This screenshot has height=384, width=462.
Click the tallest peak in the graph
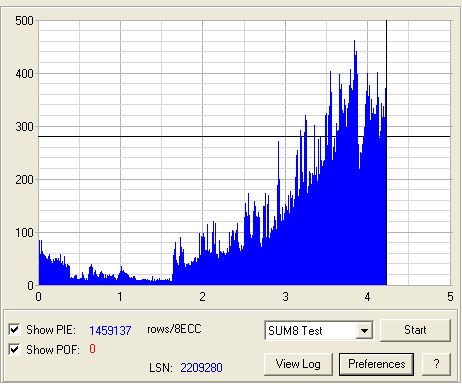point(354,41)
